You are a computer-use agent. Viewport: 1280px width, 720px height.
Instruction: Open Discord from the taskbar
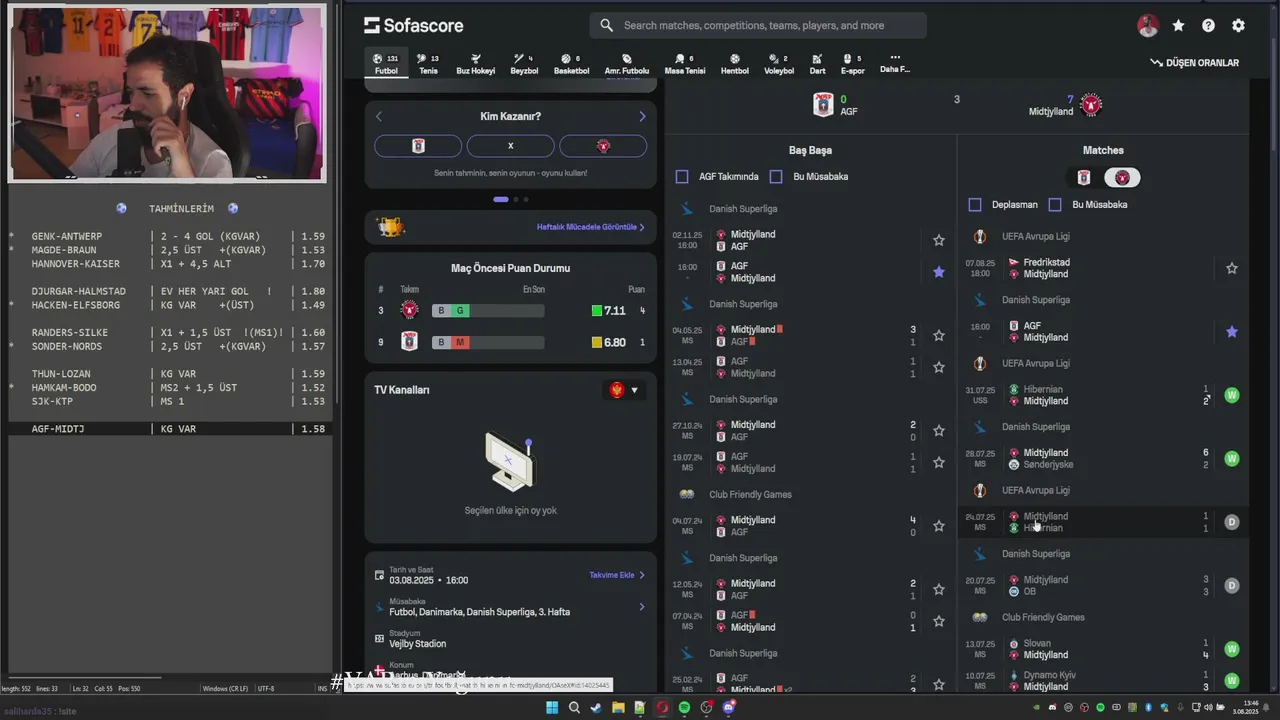pos(728,707)
